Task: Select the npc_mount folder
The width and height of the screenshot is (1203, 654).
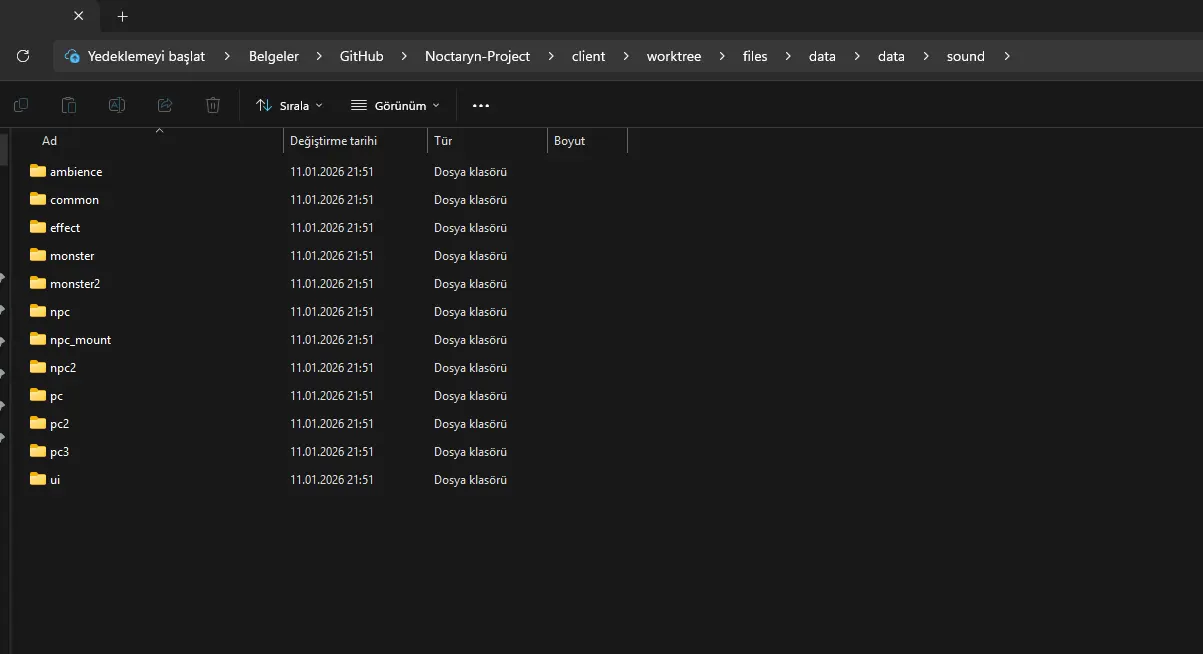Action: (x=80, y=340)
